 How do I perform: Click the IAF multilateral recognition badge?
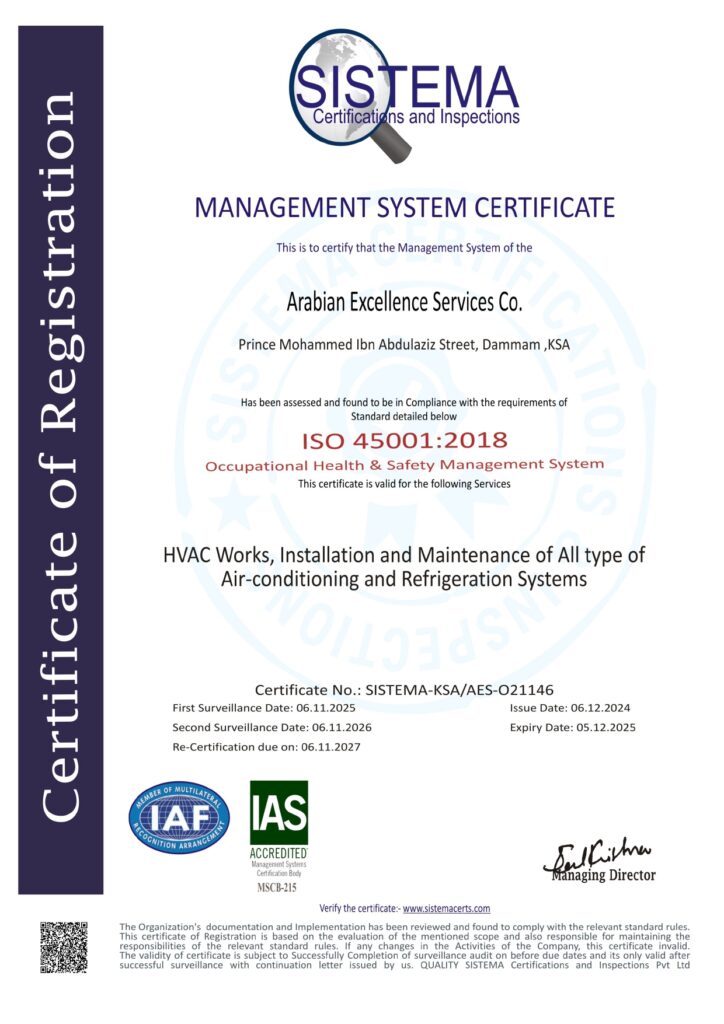click(x=179, y=817)
